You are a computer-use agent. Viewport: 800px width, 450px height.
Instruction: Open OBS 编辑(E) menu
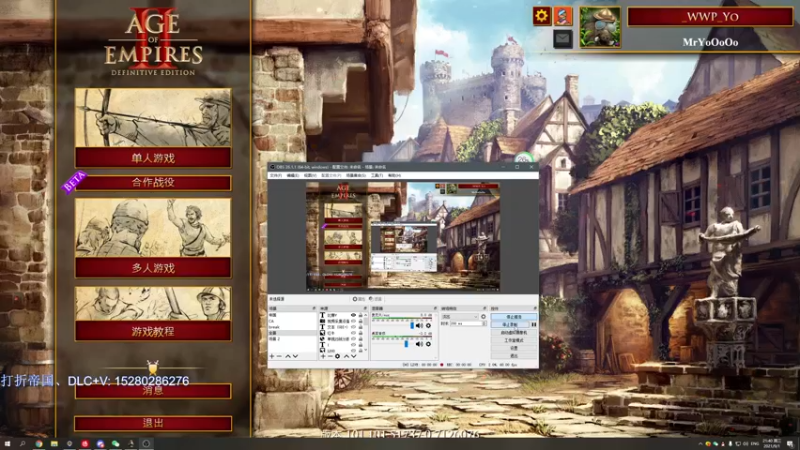coord(293,175)
